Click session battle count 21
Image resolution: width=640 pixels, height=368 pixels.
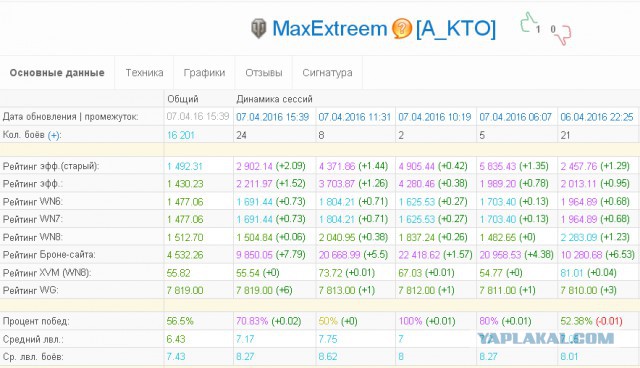[x=565, y=135]
